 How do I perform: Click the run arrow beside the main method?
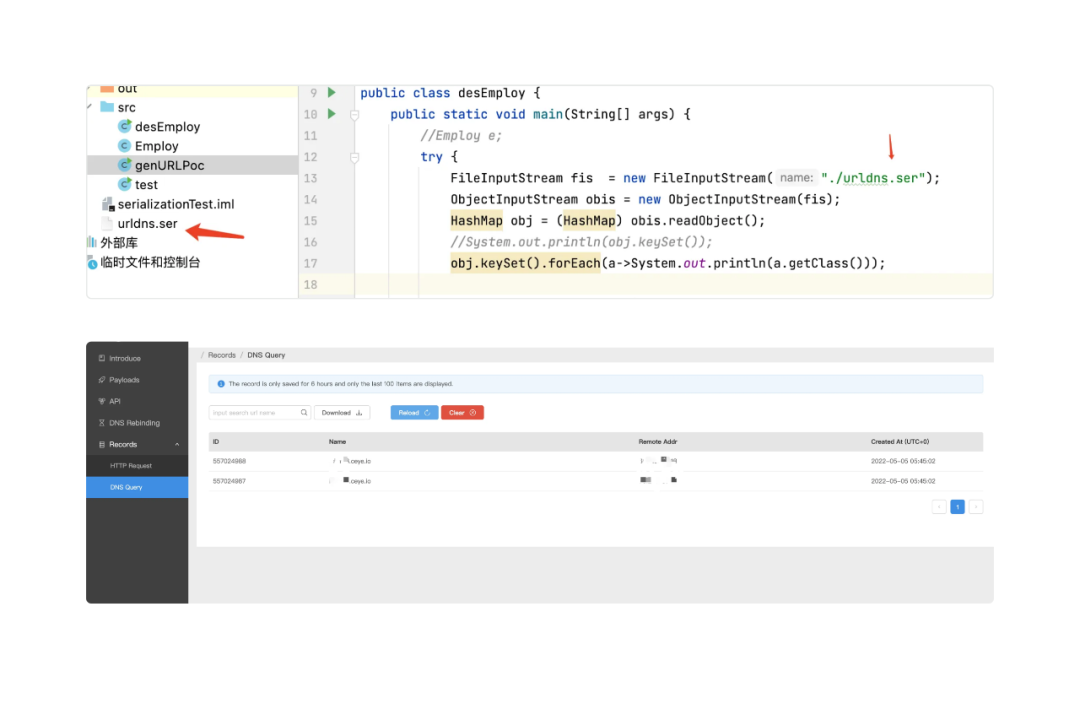click(332, 114)
